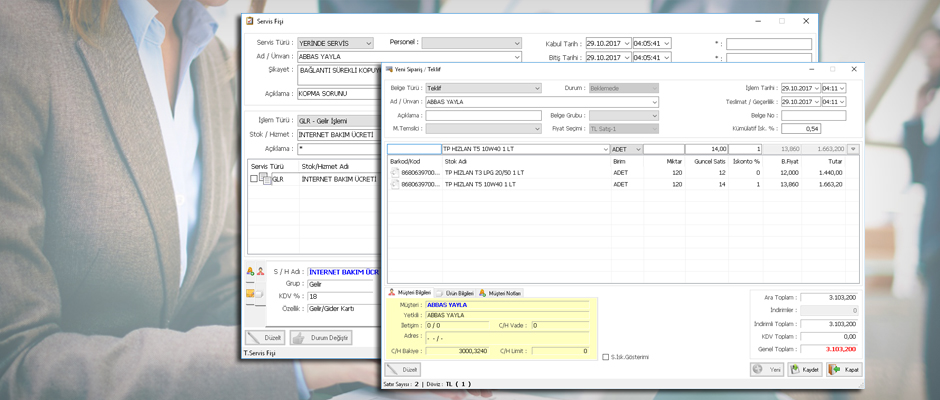The height and width of the screenshot is (400, 940).
Task: Open the M.Temsilci dropdown
Action: [537, 128]
